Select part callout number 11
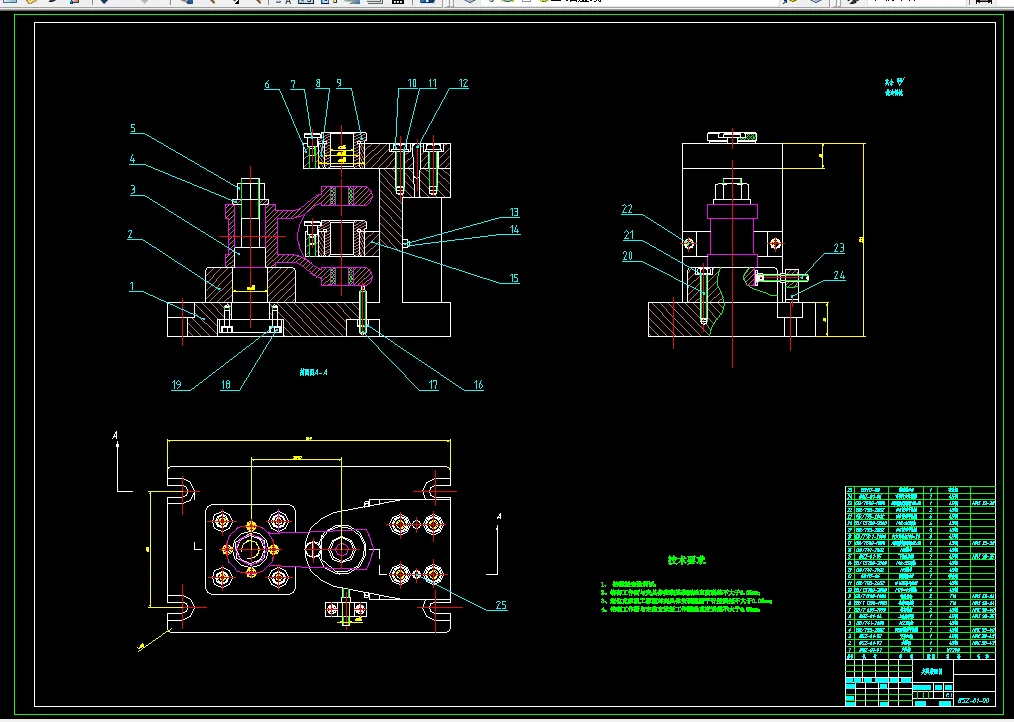This screenshot has height=722, width=1014. pos(432,83)
